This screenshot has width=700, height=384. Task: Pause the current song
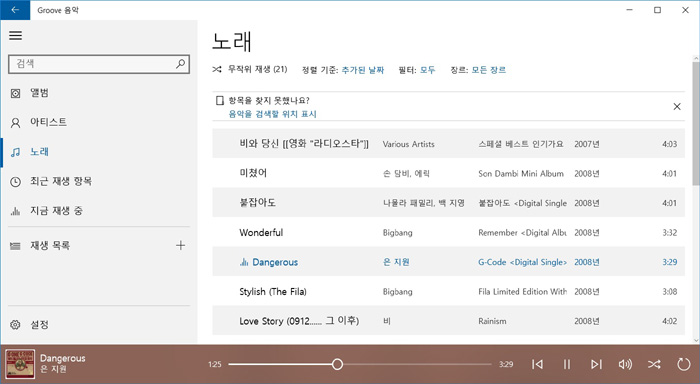pyautogui.click(x=567, y=364)
